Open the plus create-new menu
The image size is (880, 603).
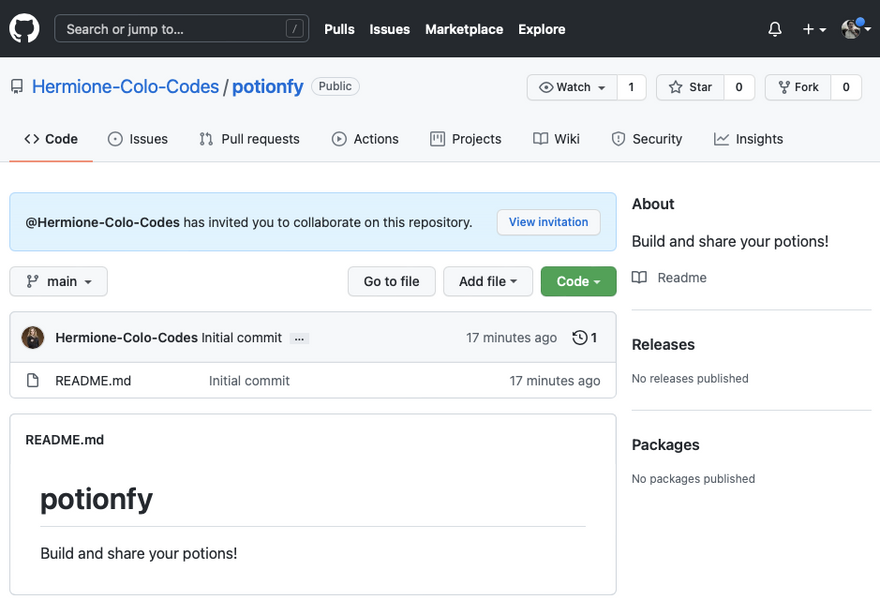tap(814, 29)
